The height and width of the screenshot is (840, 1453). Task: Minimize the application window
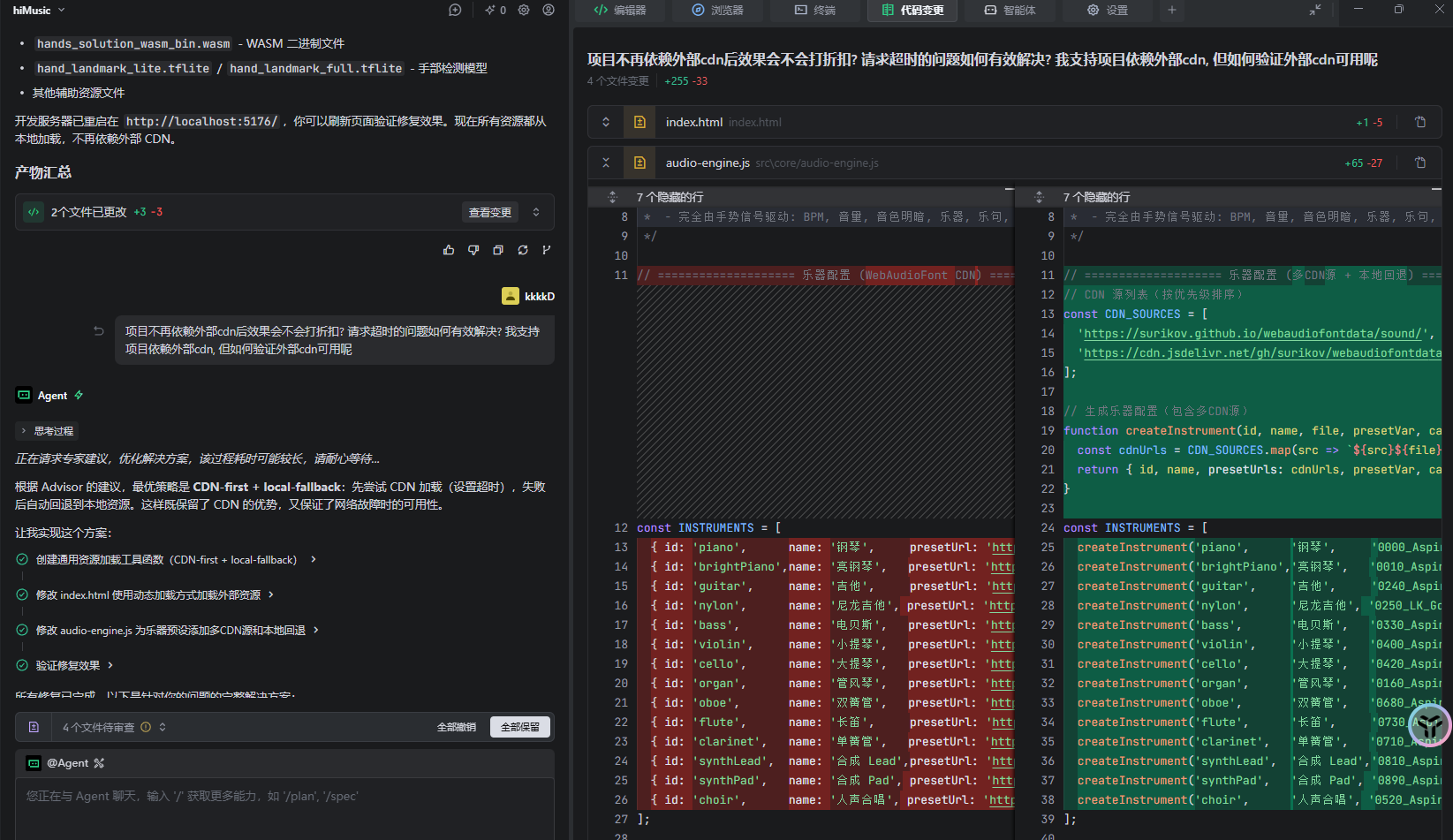[x=1358, y=10]
